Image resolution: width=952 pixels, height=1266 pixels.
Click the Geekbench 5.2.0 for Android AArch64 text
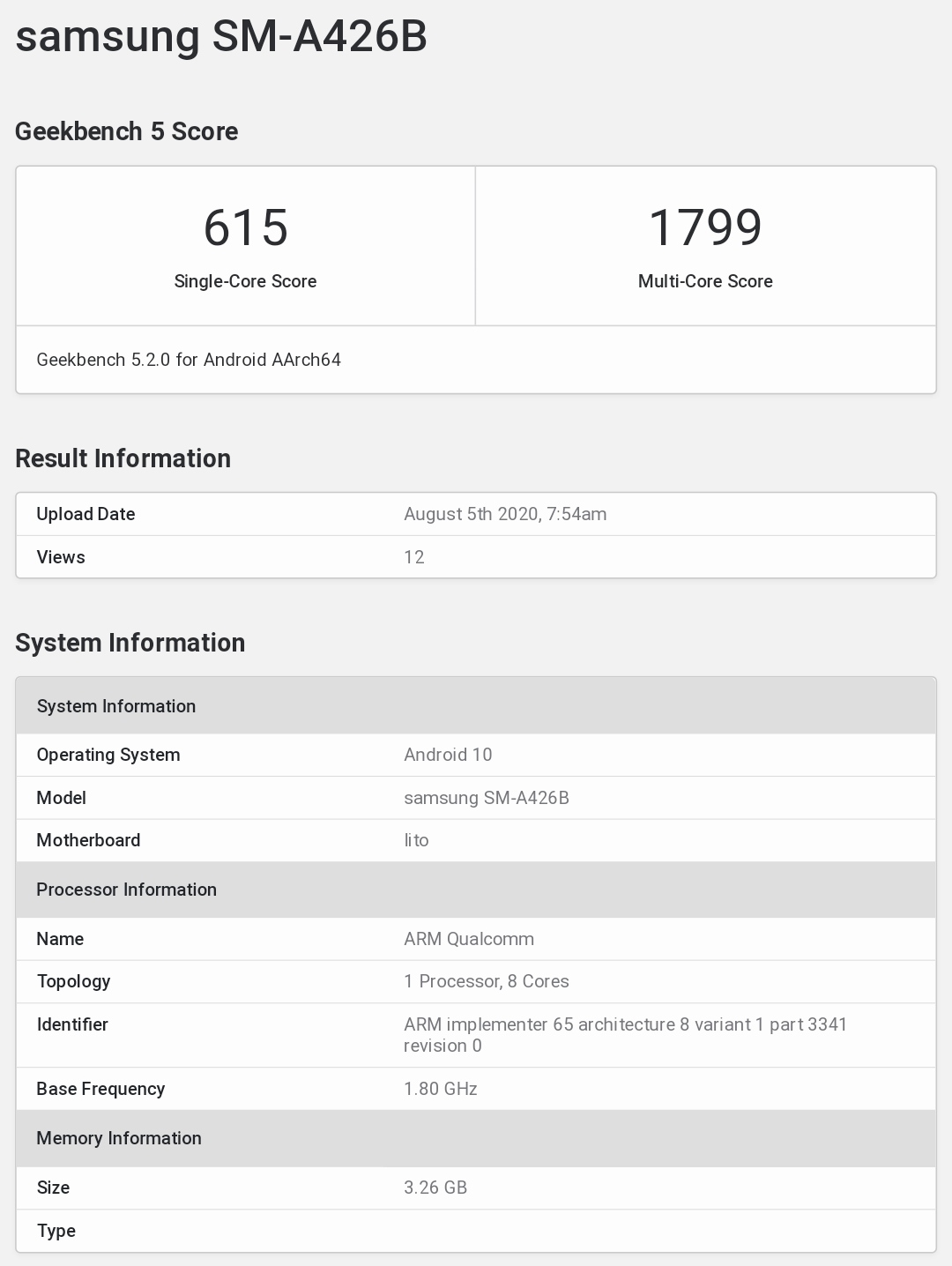[x=189, y=360]
